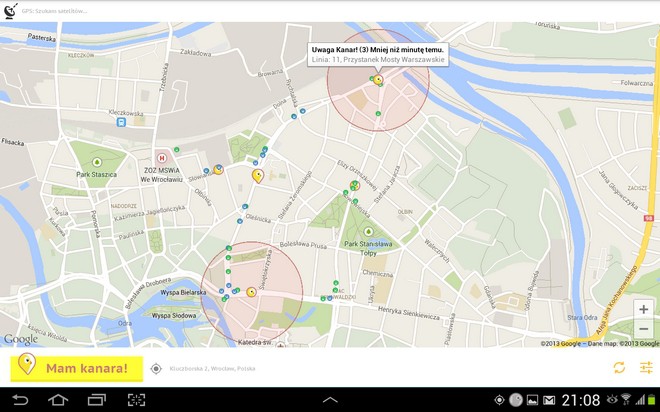Open the Google logo link on map
Viewport: 660px width, 412px height.
click(20, 340)
